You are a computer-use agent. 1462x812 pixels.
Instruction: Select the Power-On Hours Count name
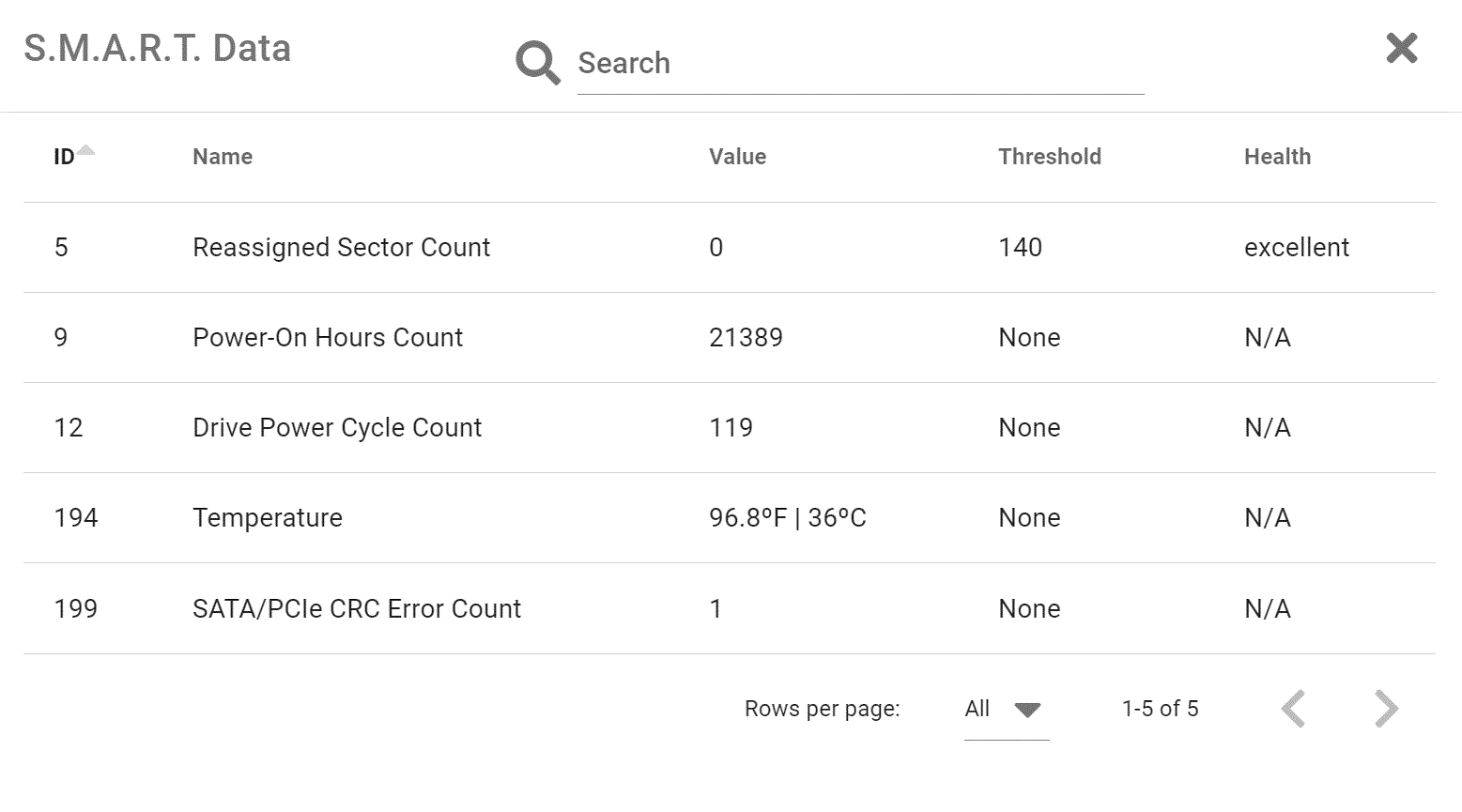coord(328,338)
